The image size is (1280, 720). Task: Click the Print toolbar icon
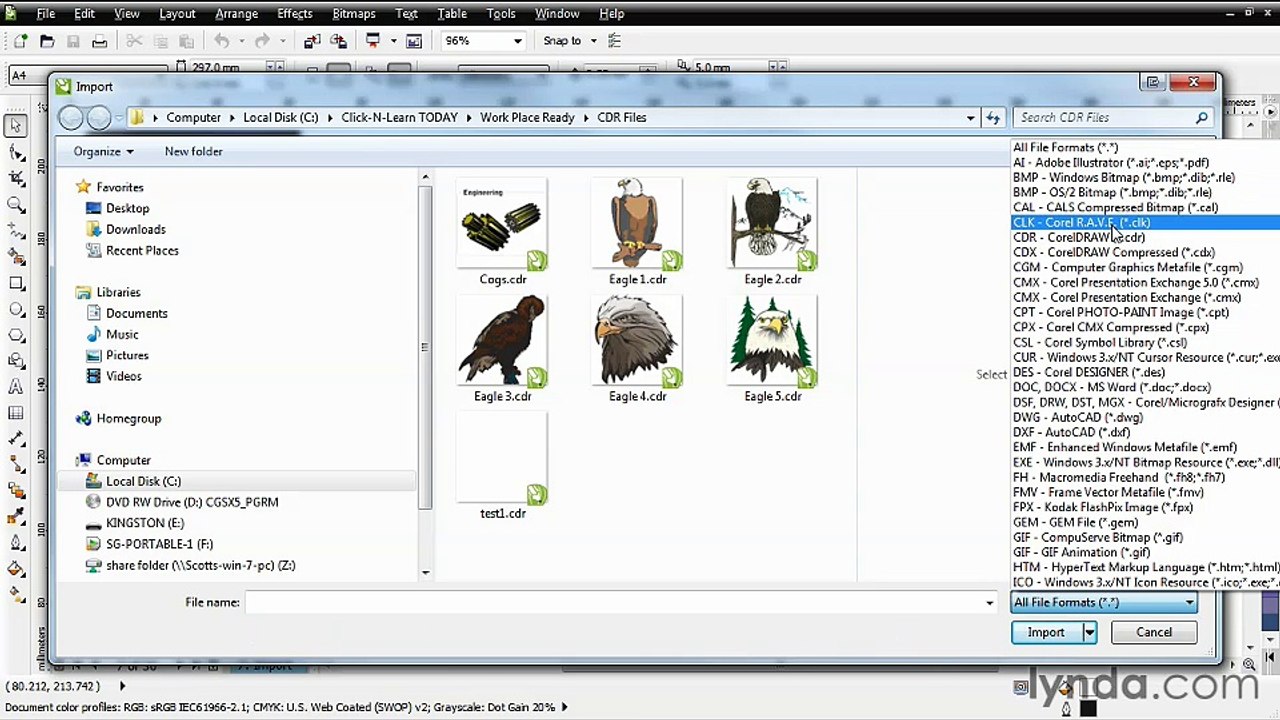pos(99,41)
